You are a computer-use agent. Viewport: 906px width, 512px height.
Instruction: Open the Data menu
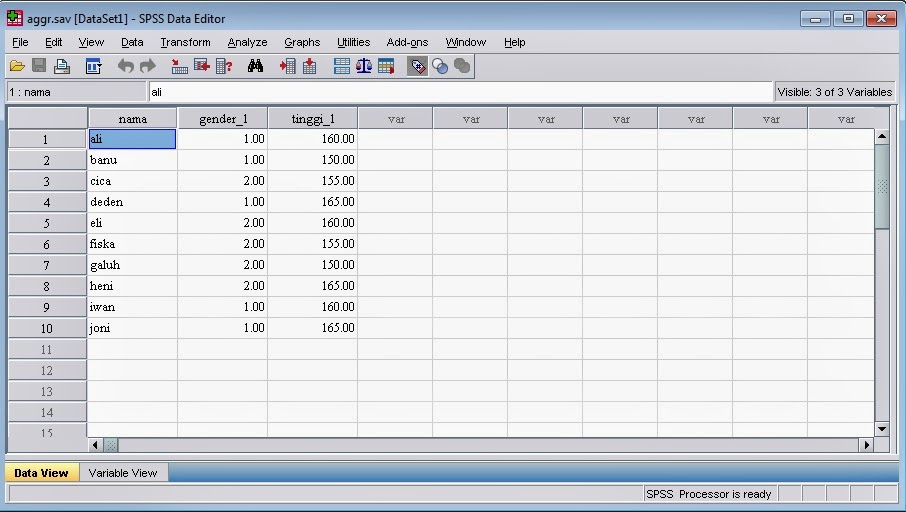click(132, 42)
